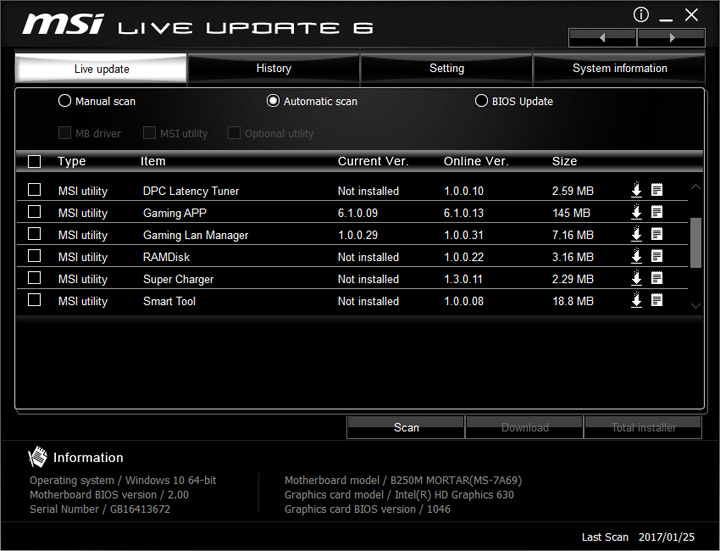Download the Gaming APP update
The image size is (720, 551).
pos(636,212)
